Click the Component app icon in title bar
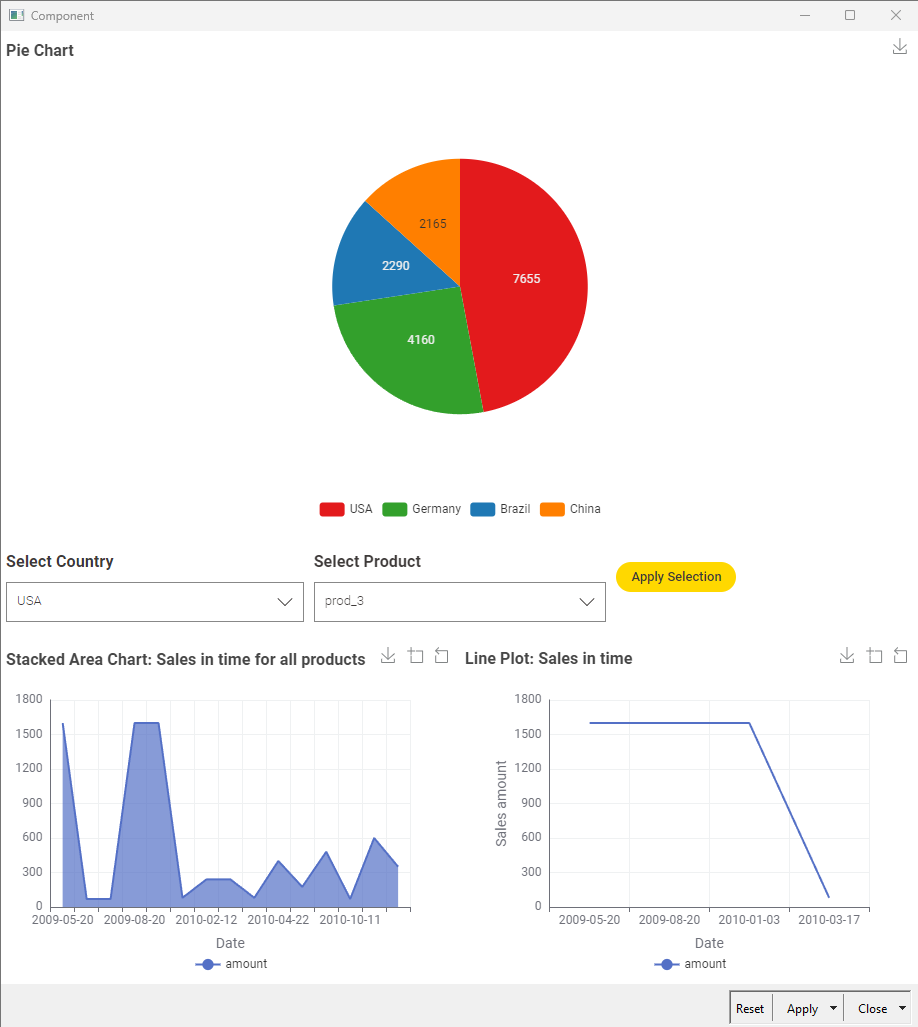The image size is (918, 1027). pyautogui.click(x=16, y=16)
